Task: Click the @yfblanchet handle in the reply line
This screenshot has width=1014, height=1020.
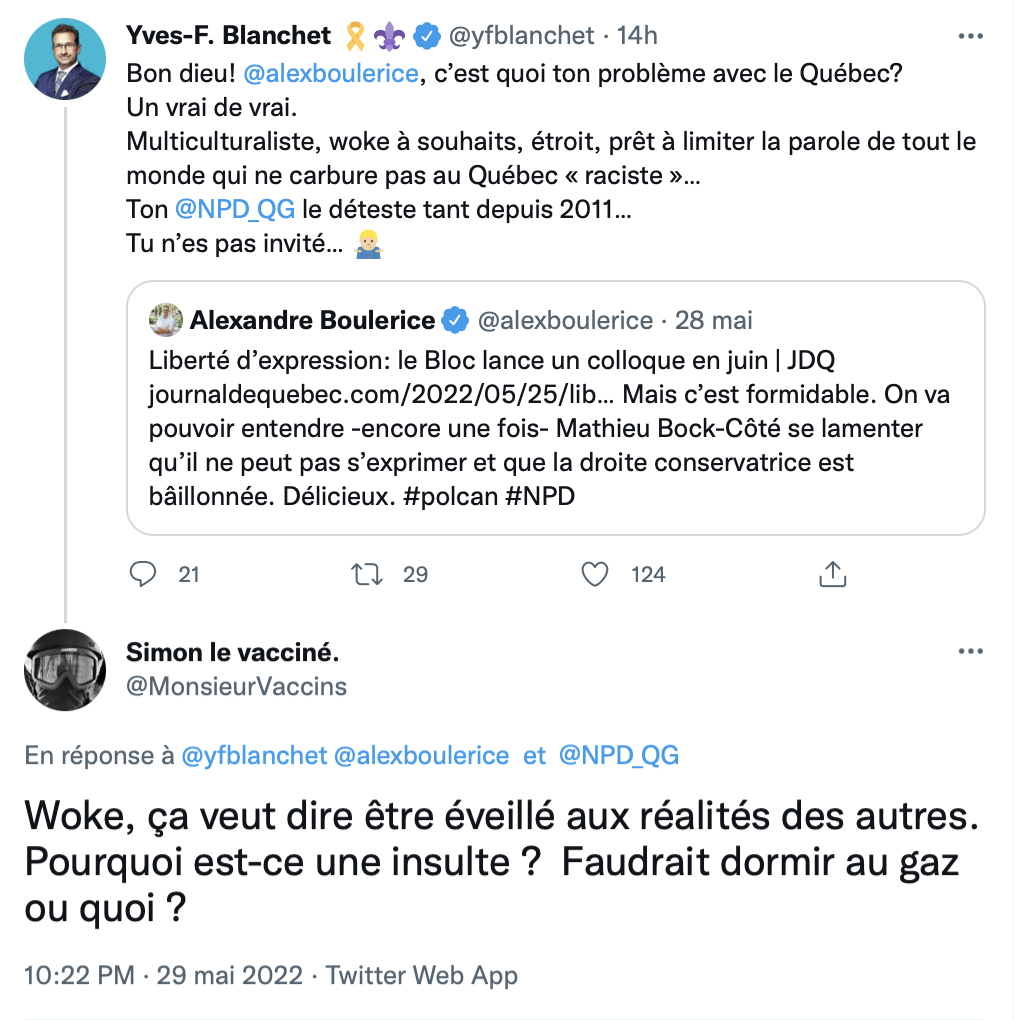Action: (254, 756)
